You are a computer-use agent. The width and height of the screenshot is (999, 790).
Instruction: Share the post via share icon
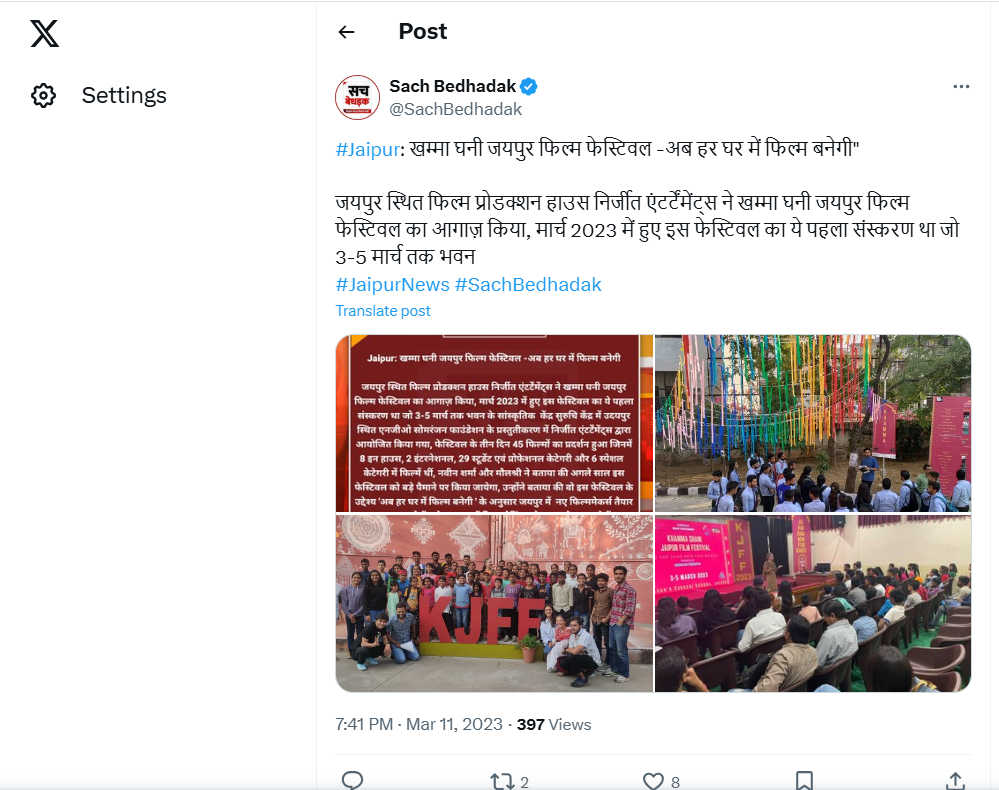[x=955, y=781]
